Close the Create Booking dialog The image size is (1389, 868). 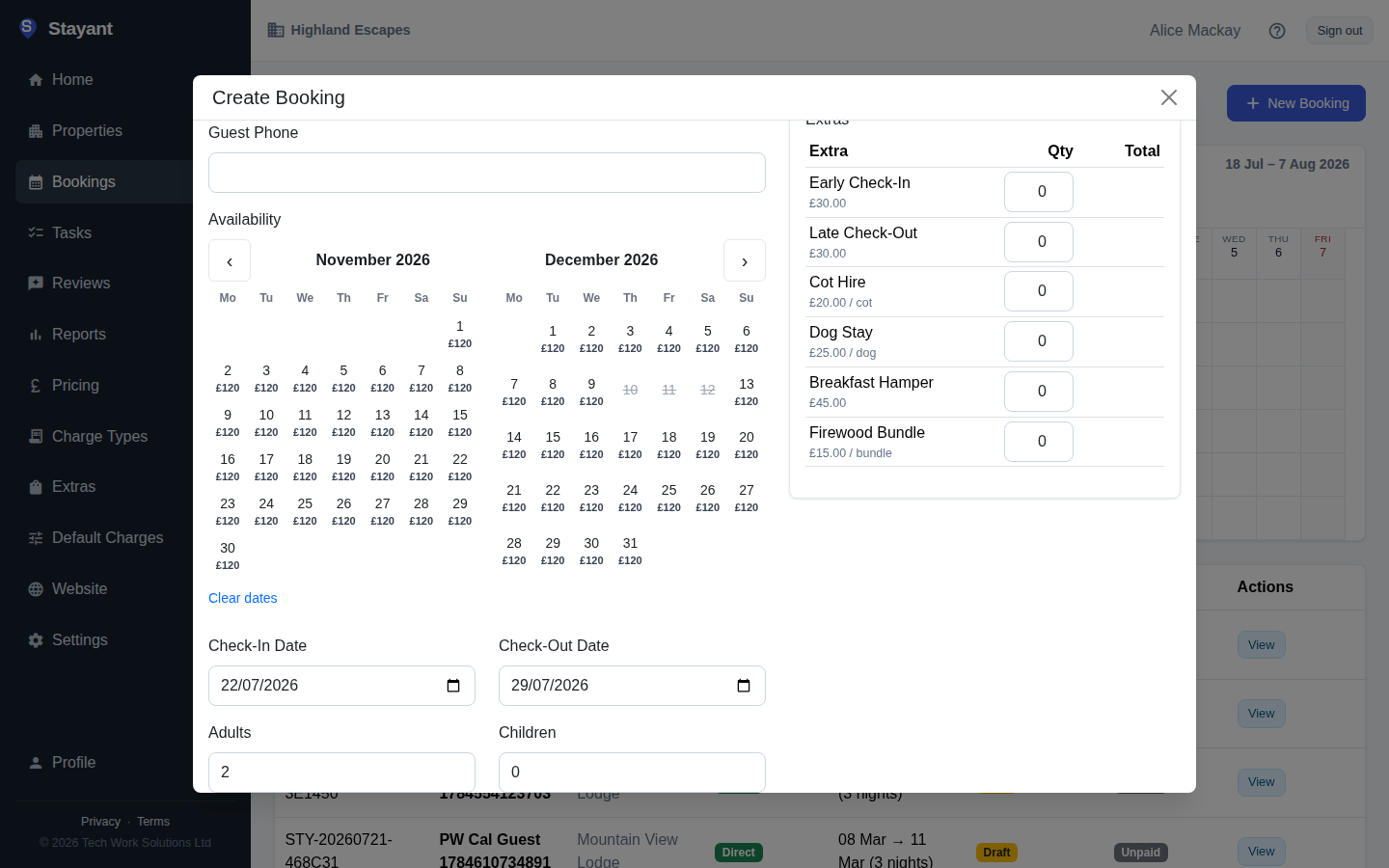click(1169, 97)
